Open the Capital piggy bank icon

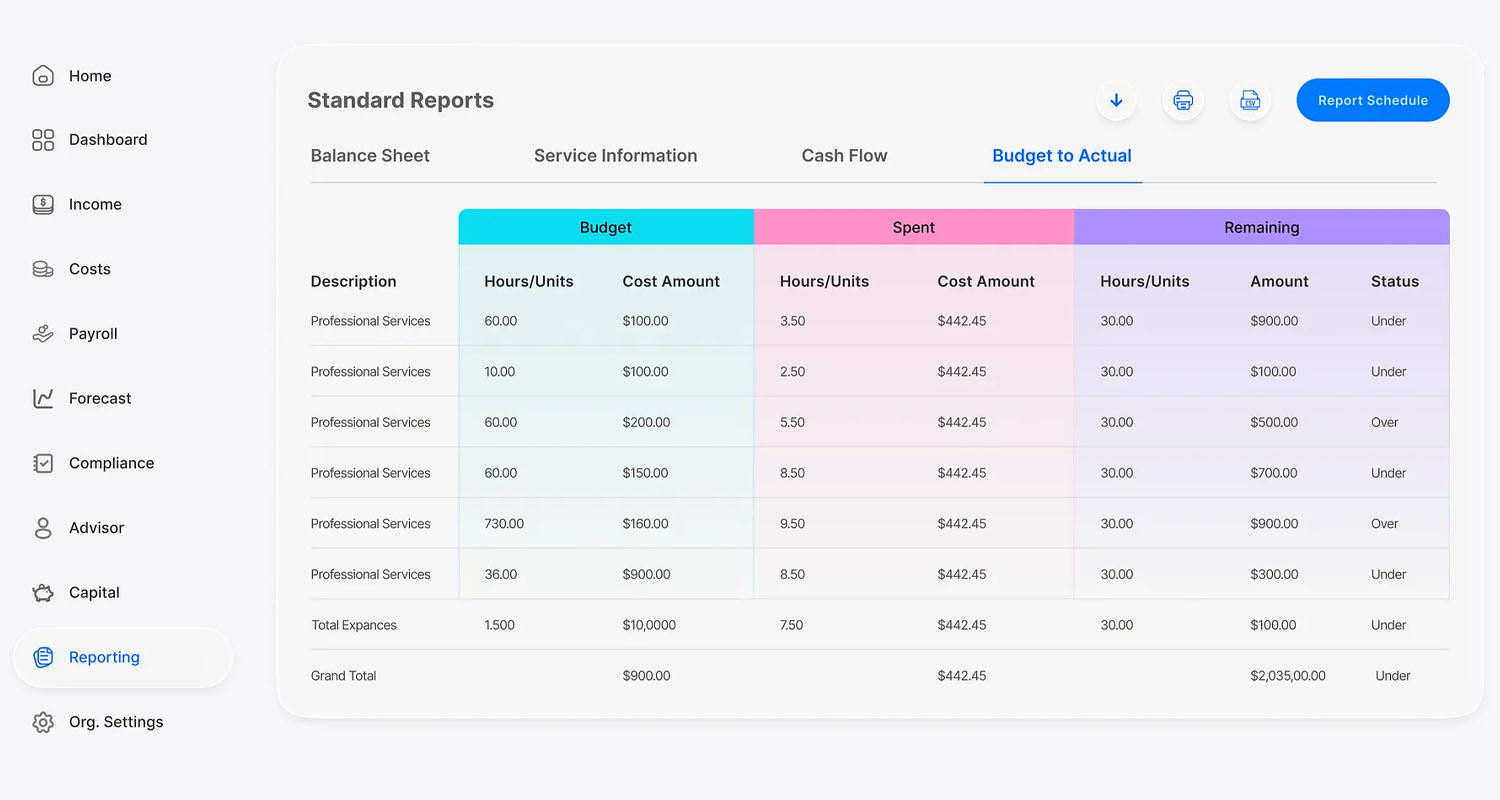click(43, 593)
